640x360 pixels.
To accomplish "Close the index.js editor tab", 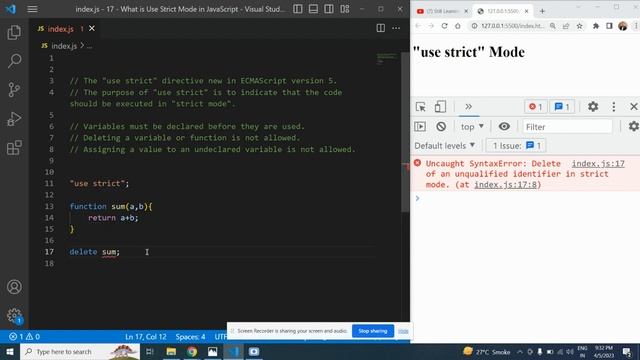I will [92, 28].
